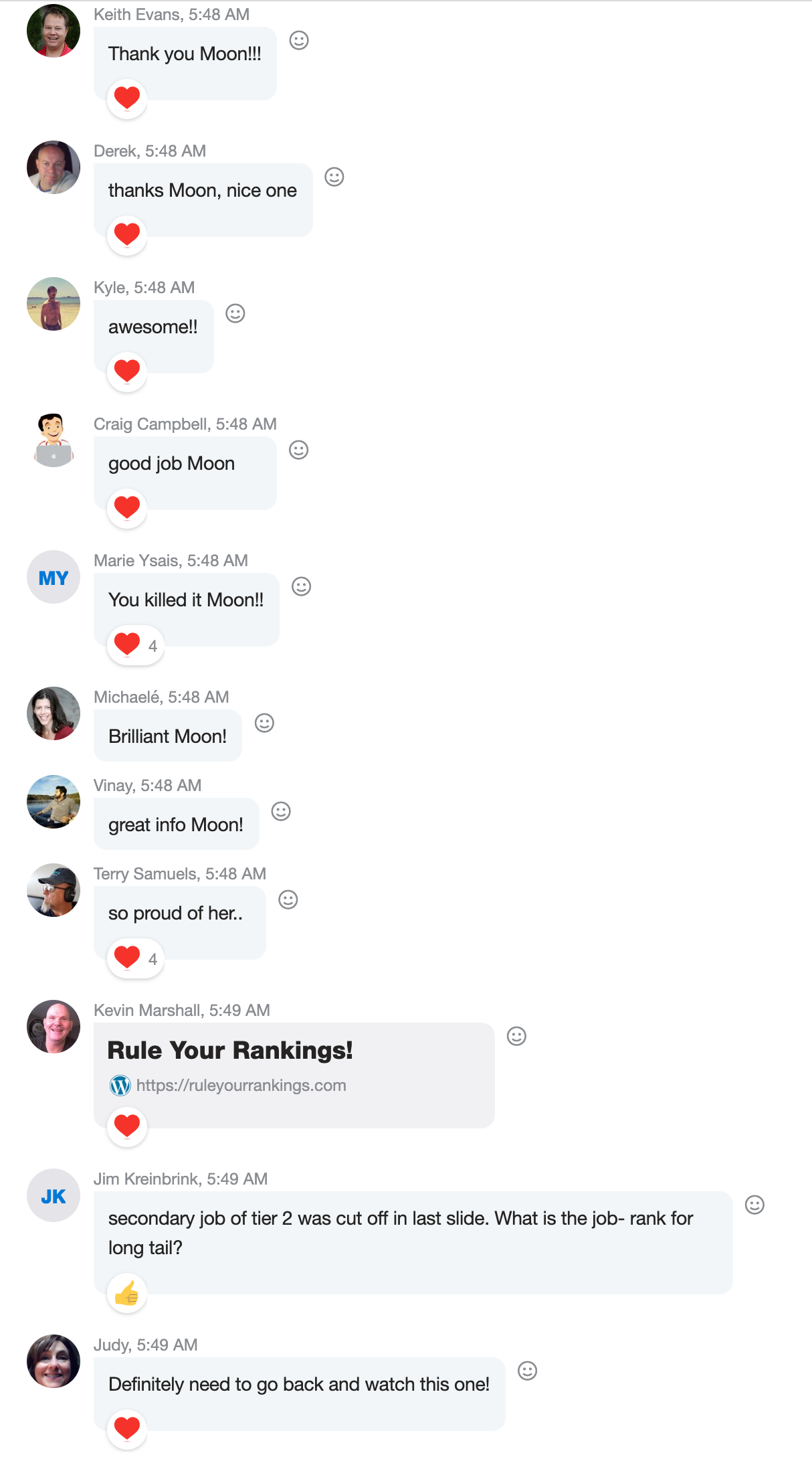Viewport: 812px width, 1463px height.
Task: Open reaction smiley next to Vinay's message
Action: pyautogui.click(x=281, y=812)
